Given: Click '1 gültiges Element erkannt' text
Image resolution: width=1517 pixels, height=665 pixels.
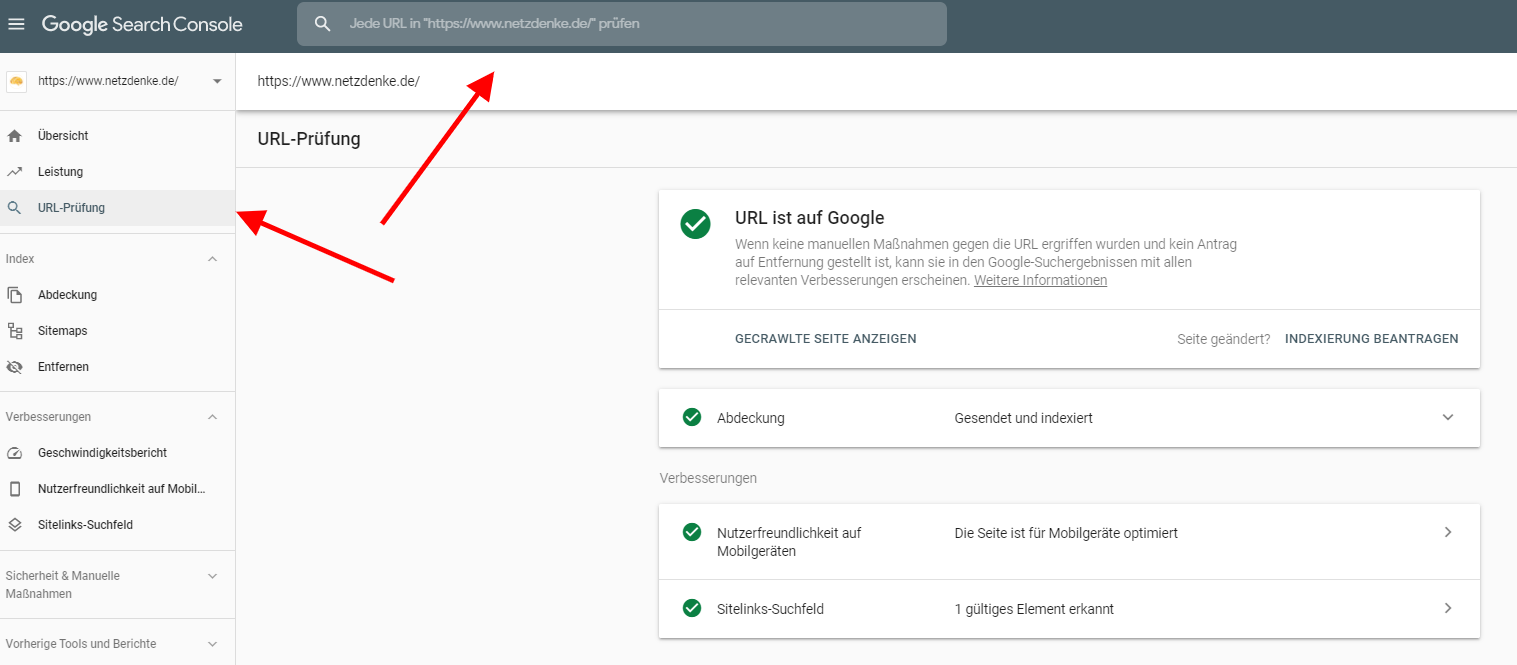Looking at the screenshot, I should (x=1034, y=608).
